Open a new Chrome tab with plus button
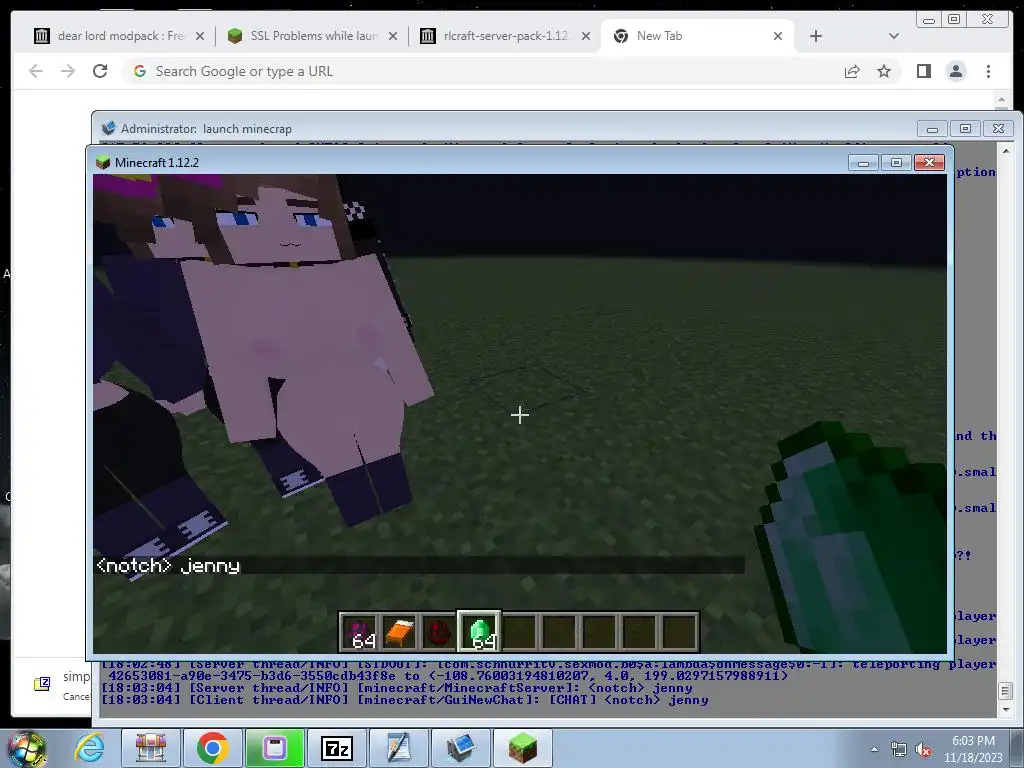Screen dimensions: 1024x768 coord(816,36)
